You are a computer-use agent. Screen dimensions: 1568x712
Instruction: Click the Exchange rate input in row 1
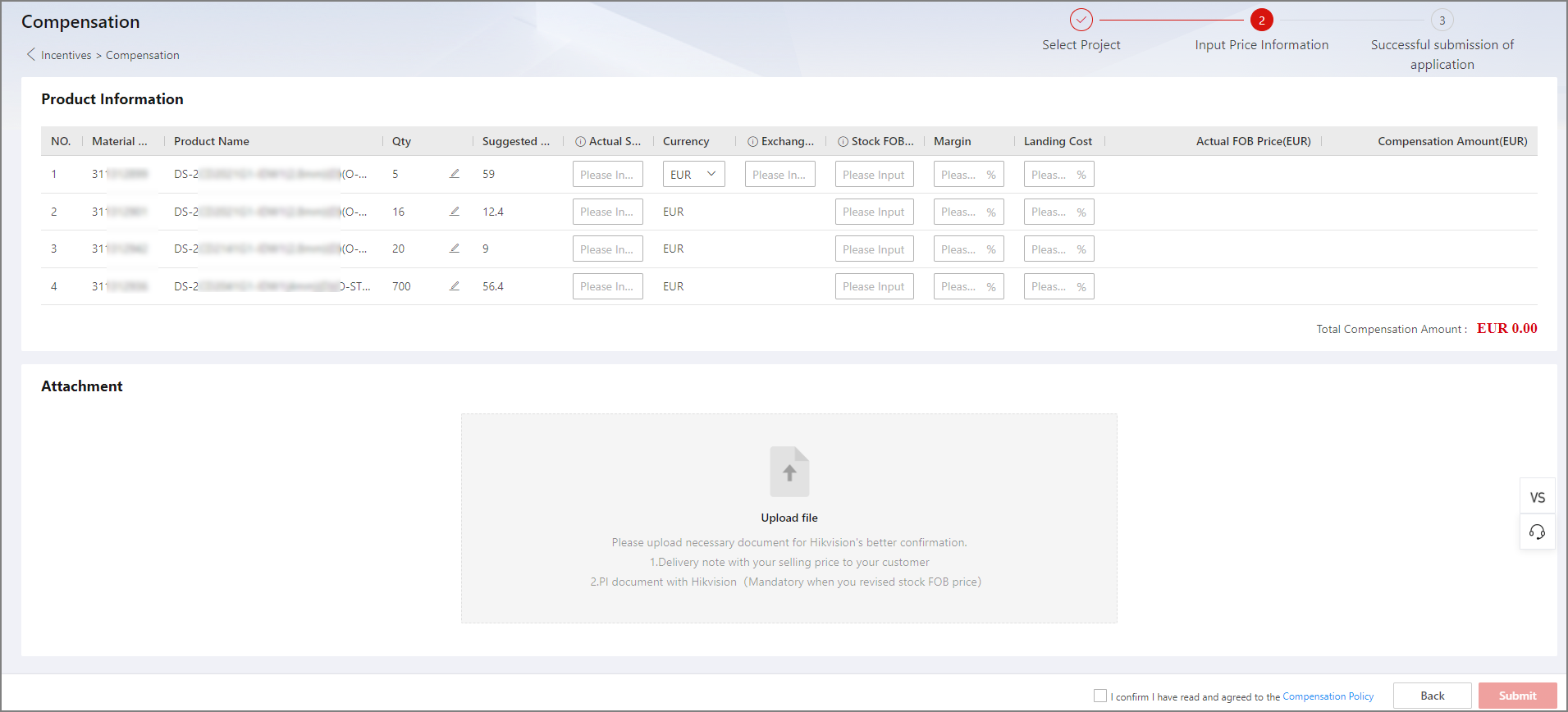780,174
